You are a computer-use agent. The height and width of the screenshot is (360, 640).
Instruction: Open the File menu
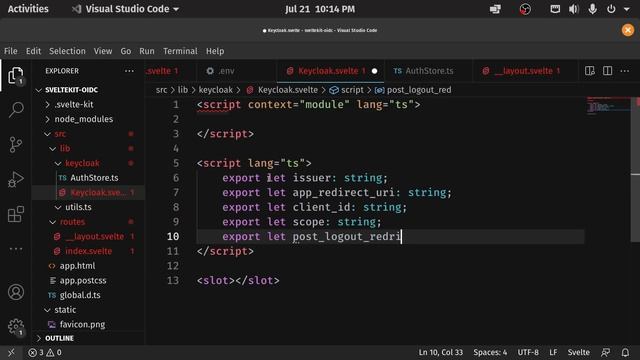[11, 51]
